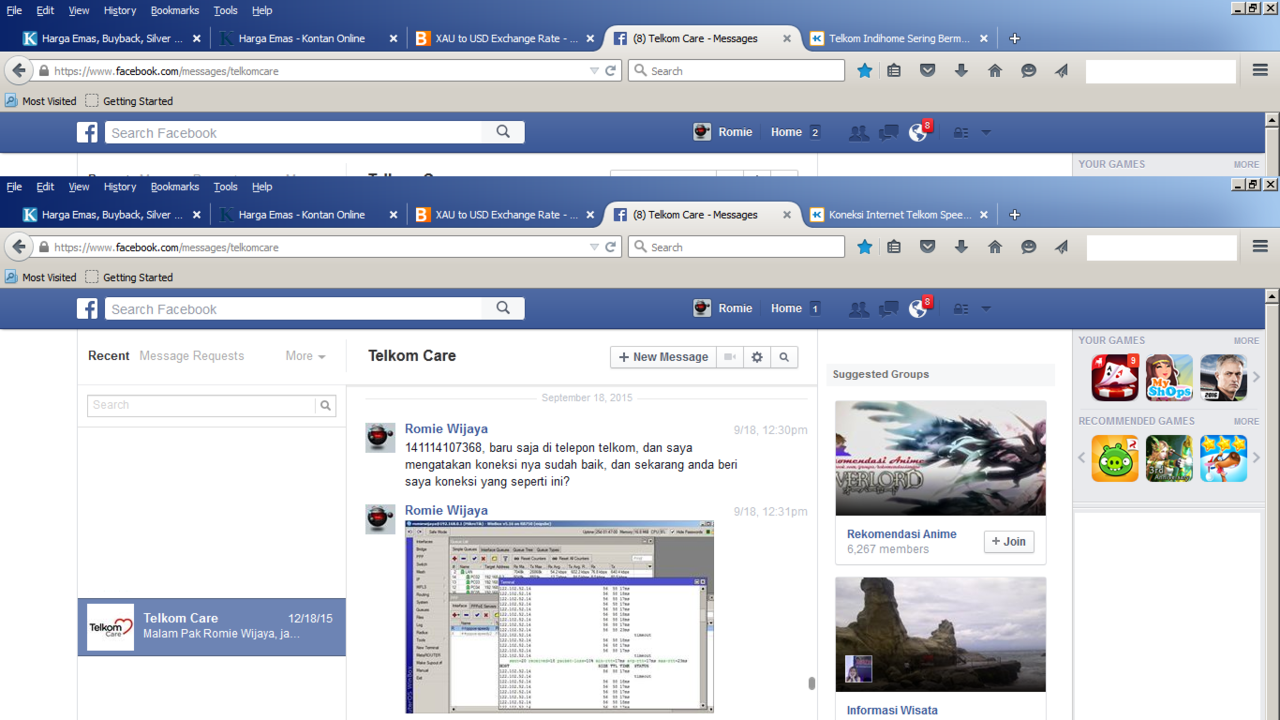The image size is (1280, 720).
Task: Open URL history dropdown arrow, front window
Action: [x=594, y=247]
